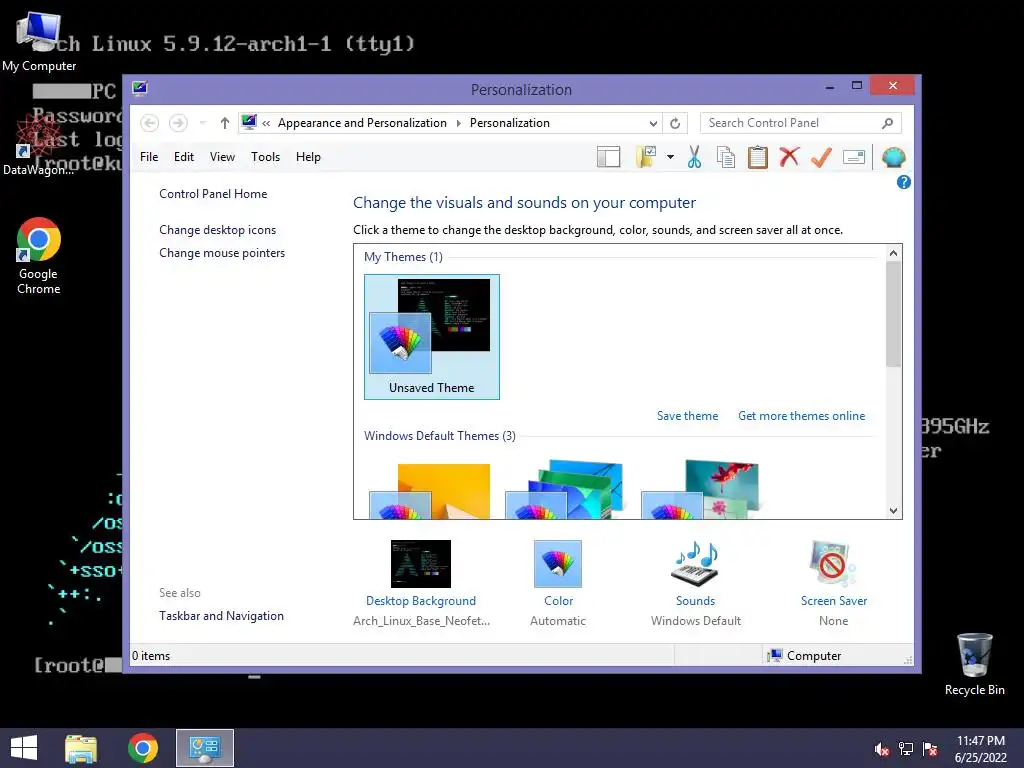Image resolution: width=1024 pixels, height=768 pixels.
Task: Open File Explorer from the taskbar
Action: [x=81, y=748]
